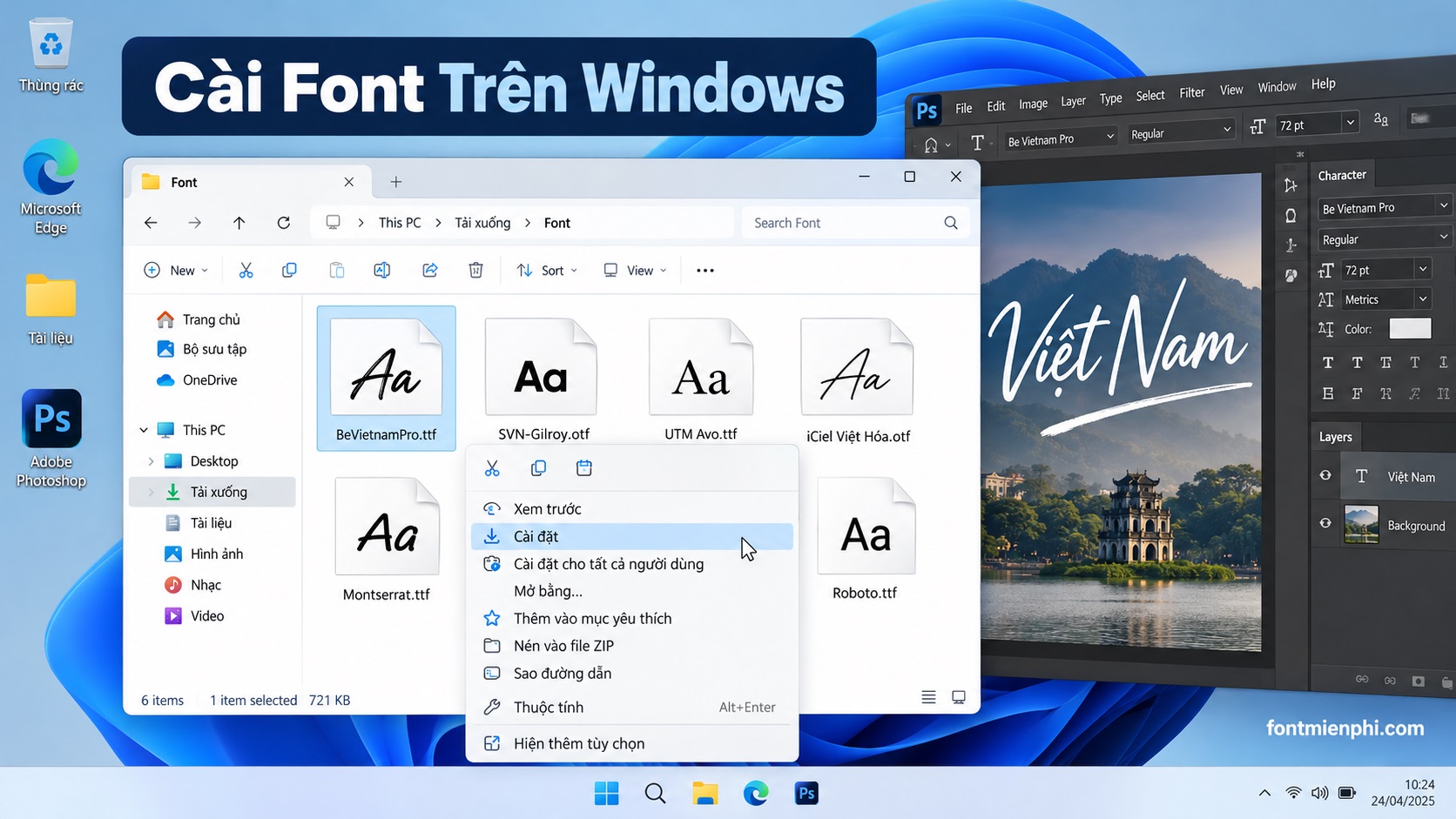
Task: Click the cut icon in the context menu
Action: 492,468
